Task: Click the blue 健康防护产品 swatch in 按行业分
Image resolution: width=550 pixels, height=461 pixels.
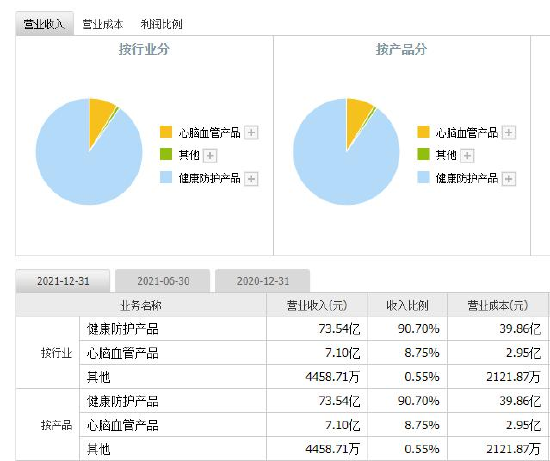Action: pyautogui.click(x=166, y=177)
